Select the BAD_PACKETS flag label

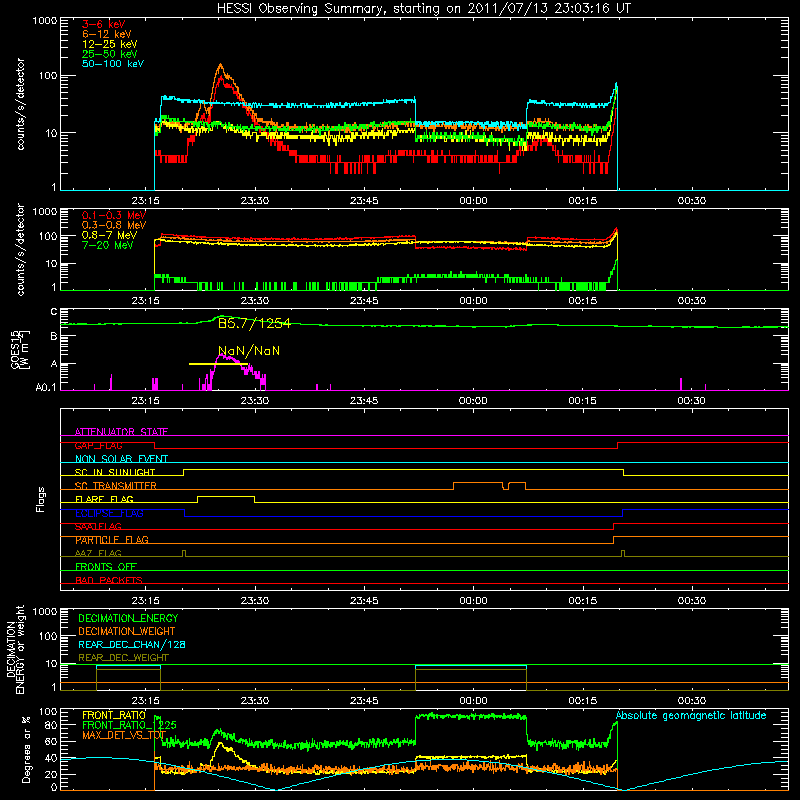[109, 581]
